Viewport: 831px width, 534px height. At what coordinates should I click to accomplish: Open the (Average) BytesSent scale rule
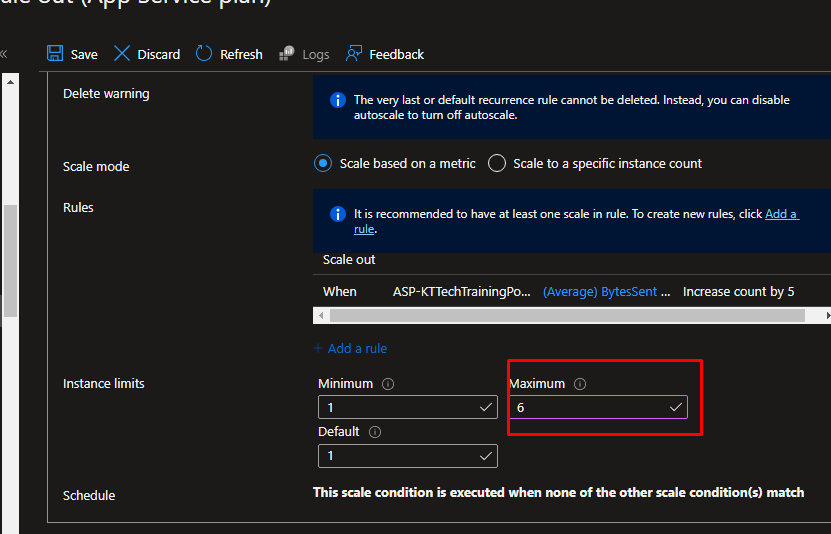(x=600, y=291)
